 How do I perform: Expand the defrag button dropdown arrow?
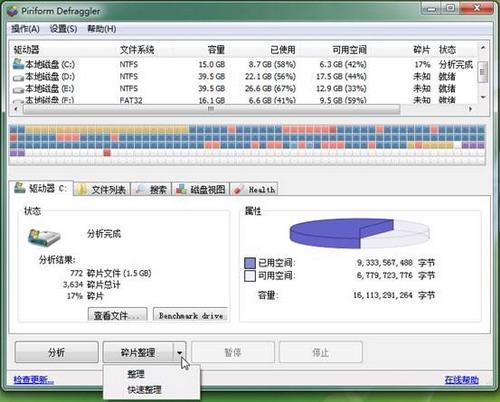tap(179, 352)
